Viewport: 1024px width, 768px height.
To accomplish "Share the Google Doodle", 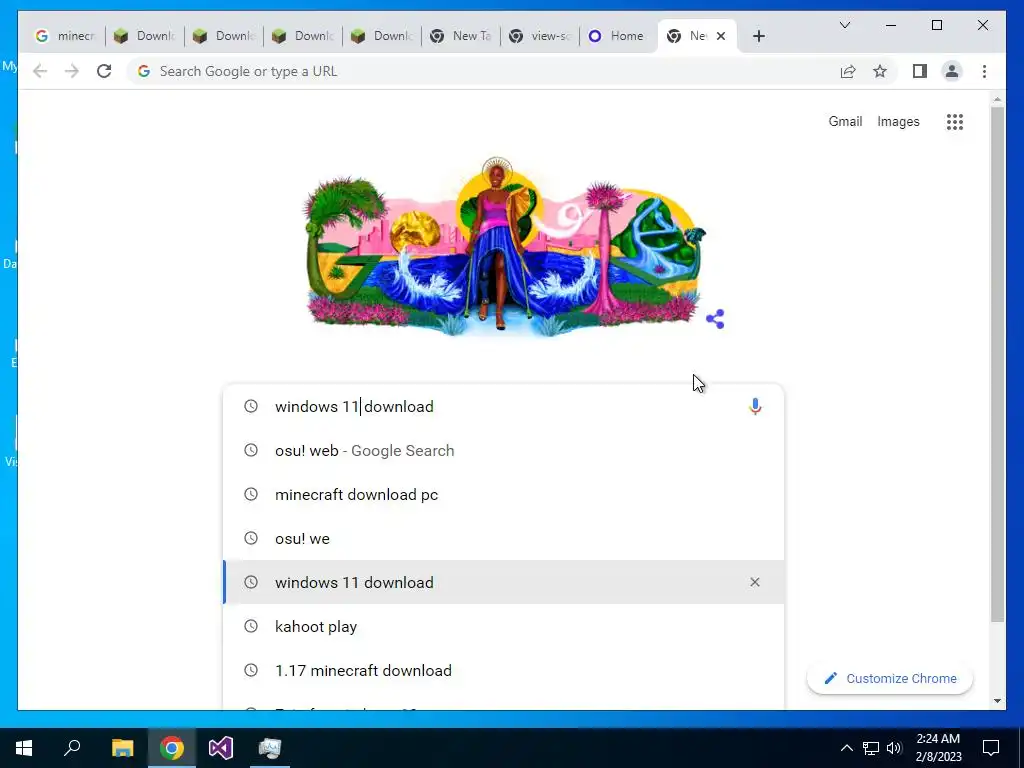I will (715, 319).
